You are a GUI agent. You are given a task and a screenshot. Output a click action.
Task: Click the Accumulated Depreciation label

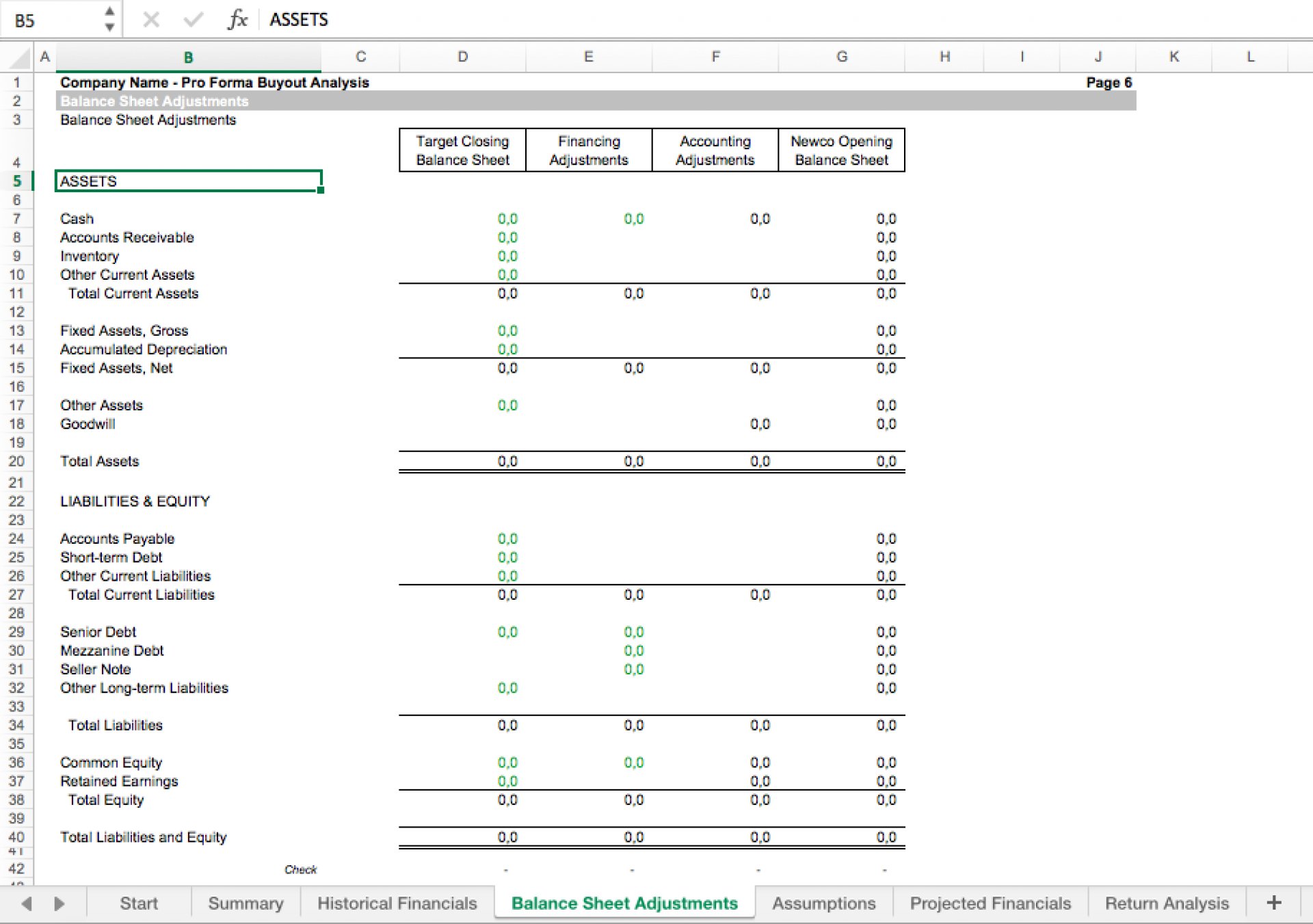(144, 349)
